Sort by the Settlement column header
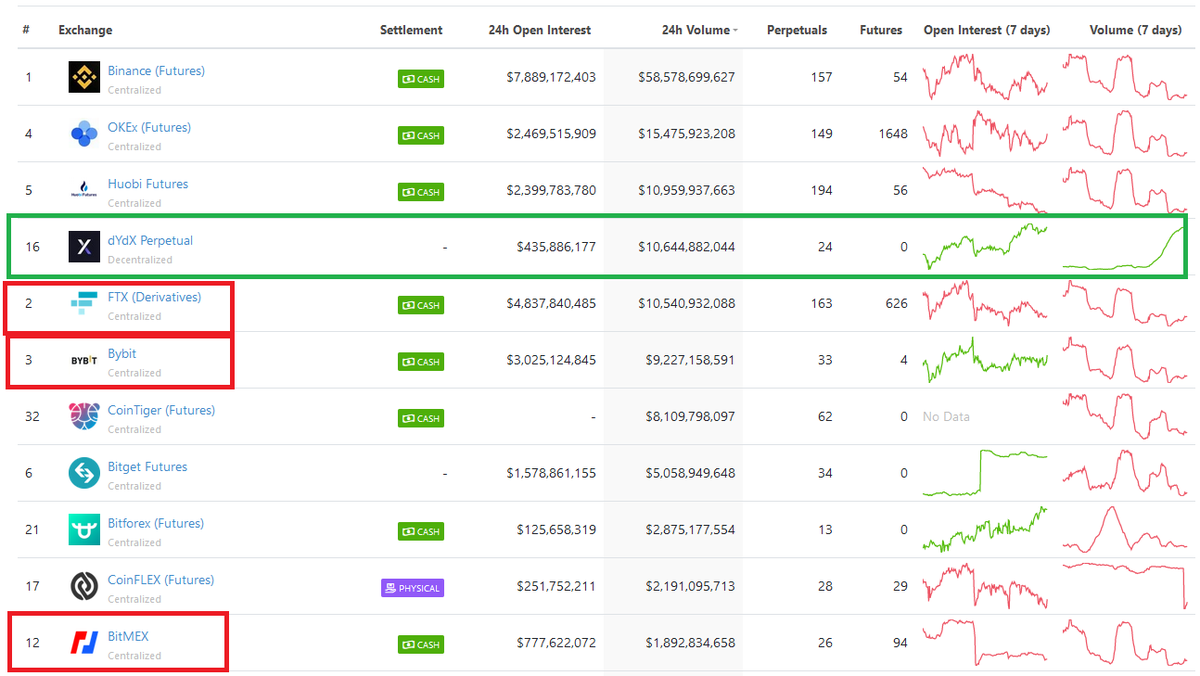This screenshot has width=1200, height=676. point(411,30)
